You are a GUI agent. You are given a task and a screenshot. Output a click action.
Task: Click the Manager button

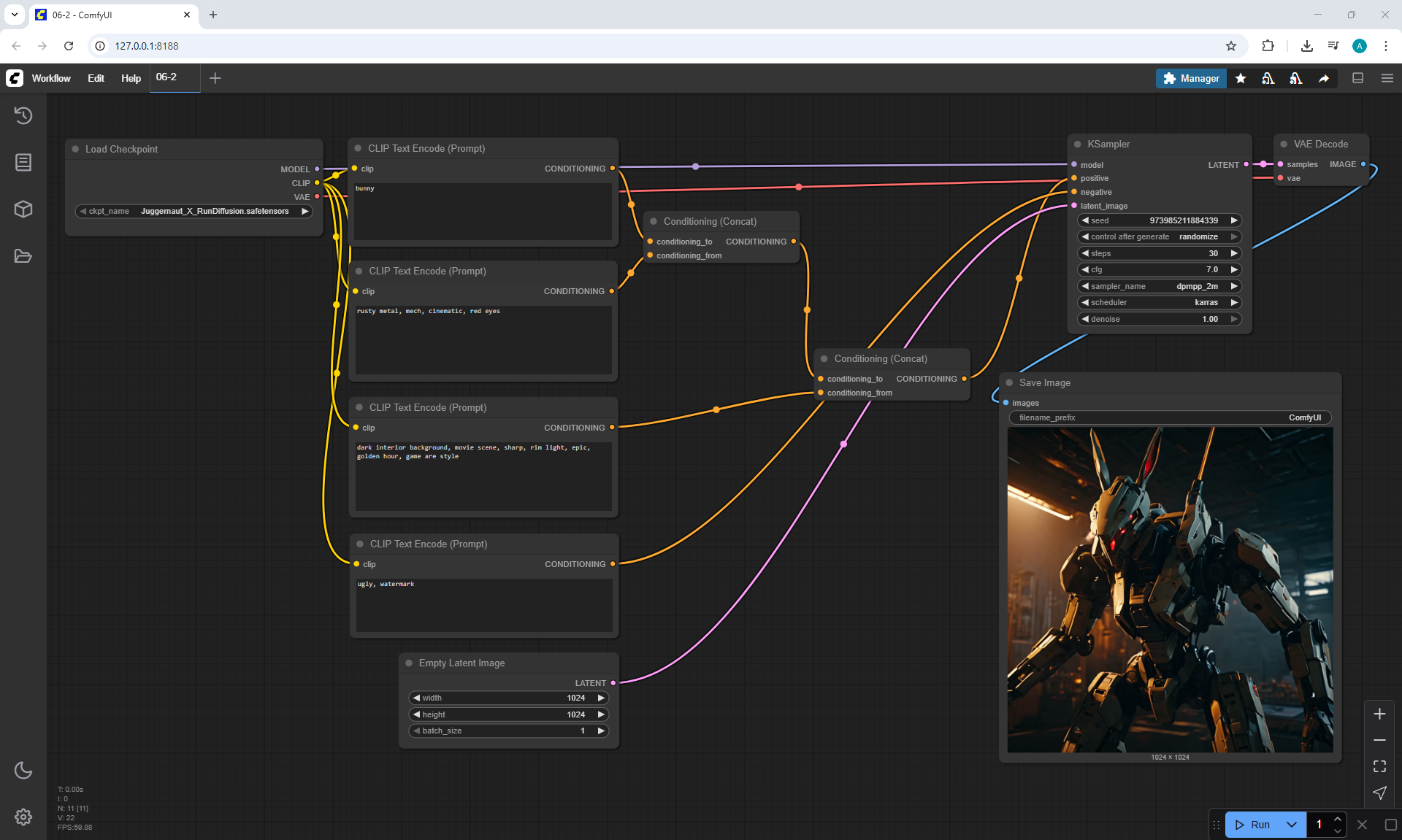(1191, 78)
